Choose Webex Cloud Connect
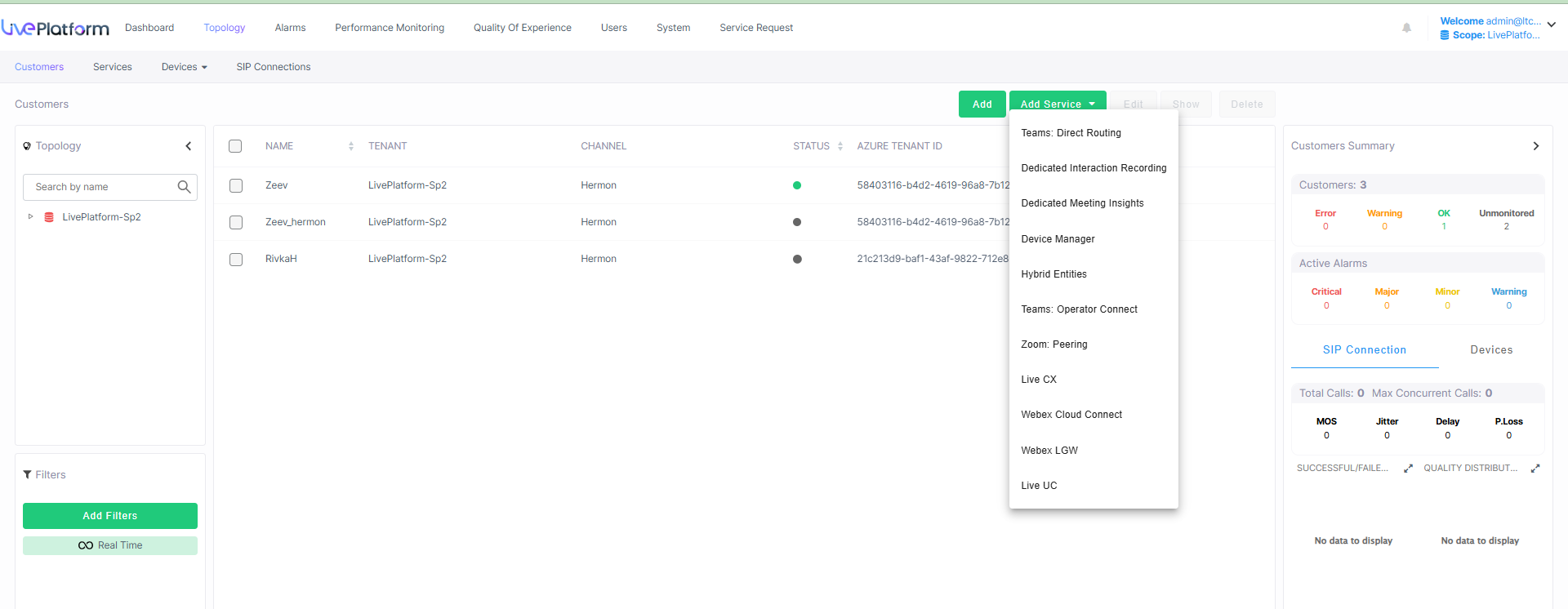Image resolution: width=1568 pixels, height=609 pixels. point(1071,415)
